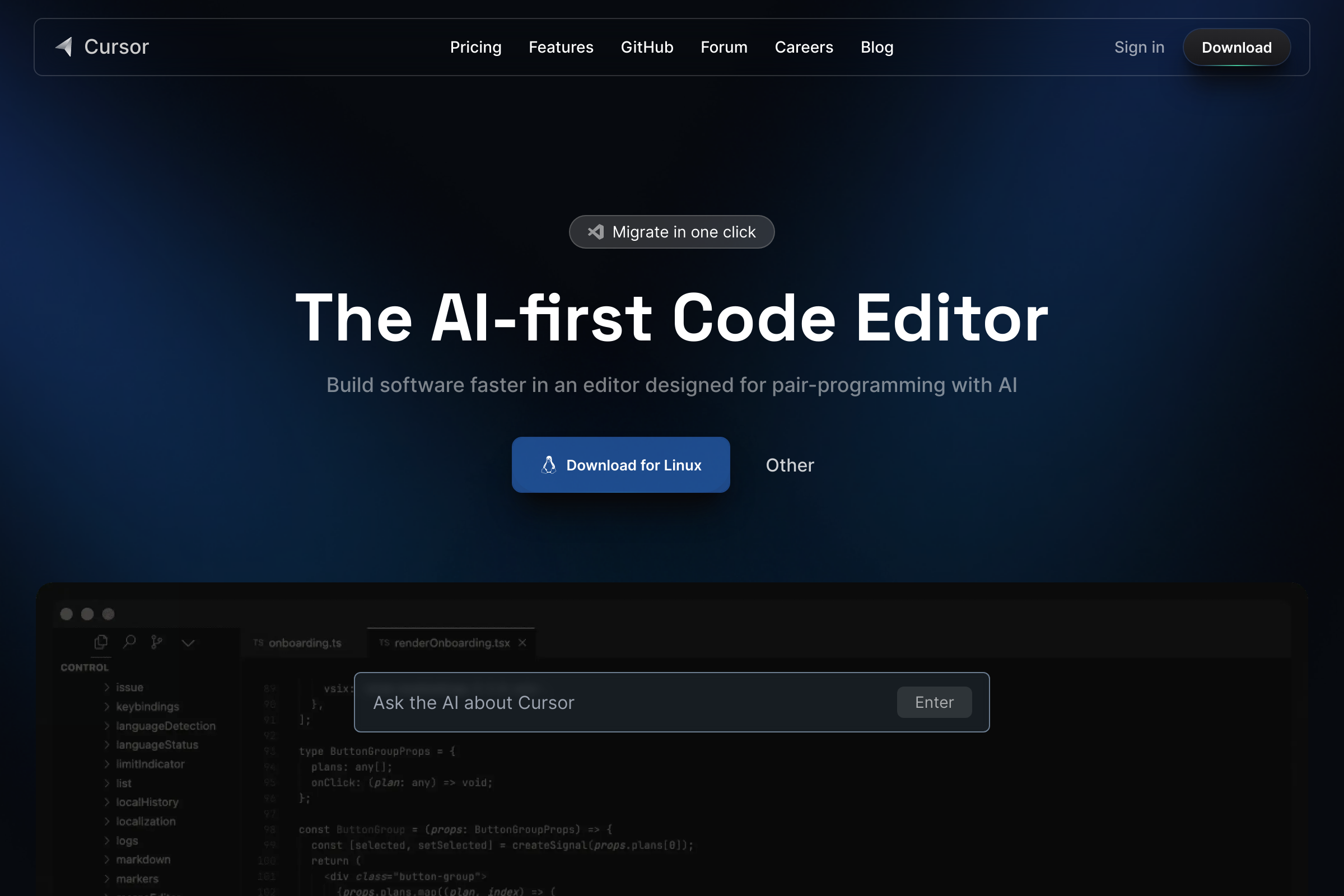Screen dimensions: 1344x896
Task: Go to the GitHub nav link
Action: (x=647, y=48)
